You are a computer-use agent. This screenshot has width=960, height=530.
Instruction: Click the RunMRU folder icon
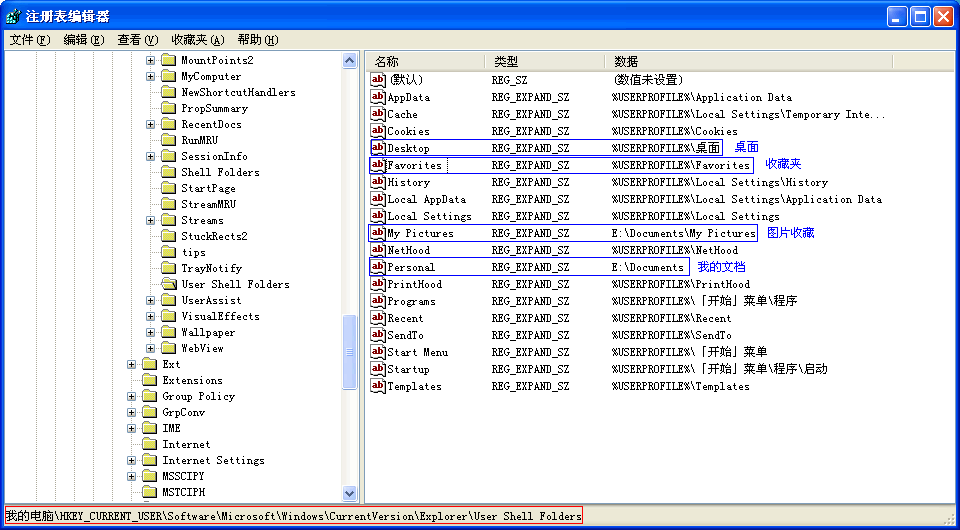pyautogui.click(x=168, y=140)
